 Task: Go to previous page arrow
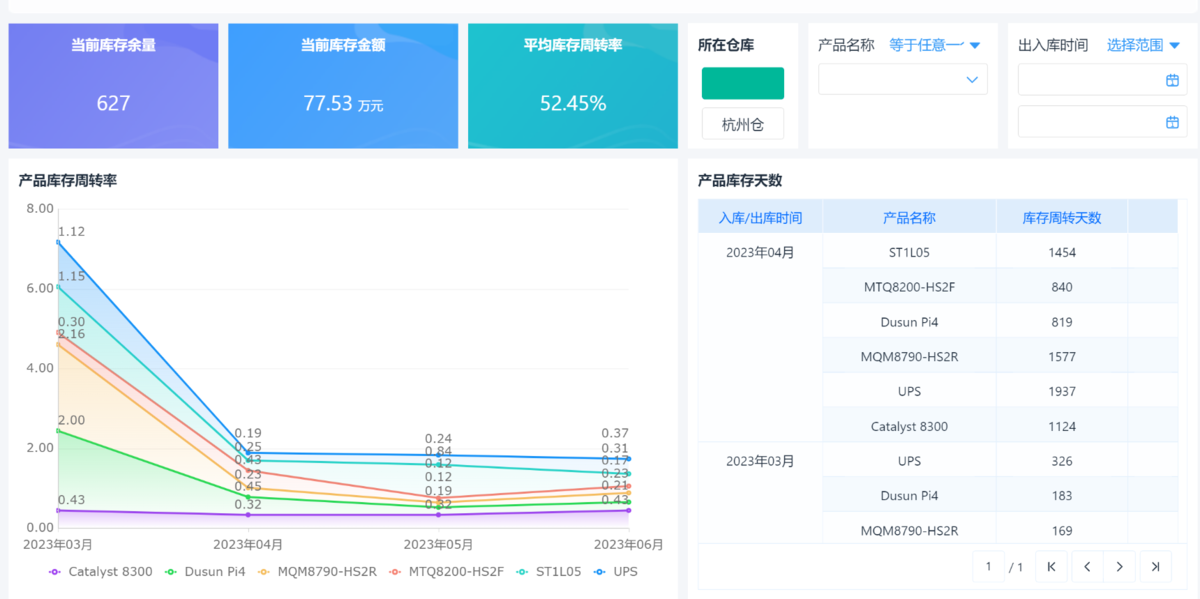(x=1086, y=567)
